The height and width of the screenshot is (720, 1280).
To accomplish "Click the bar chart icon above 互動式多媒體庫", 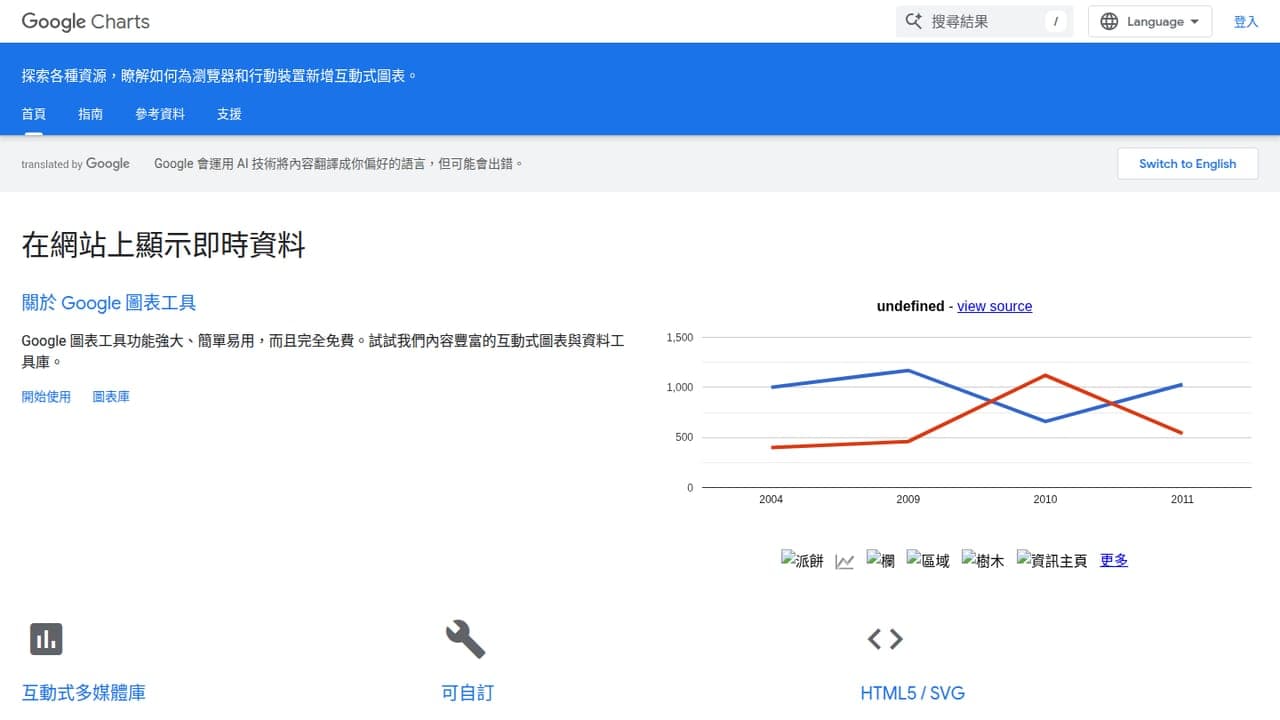I will coord(46,638).
